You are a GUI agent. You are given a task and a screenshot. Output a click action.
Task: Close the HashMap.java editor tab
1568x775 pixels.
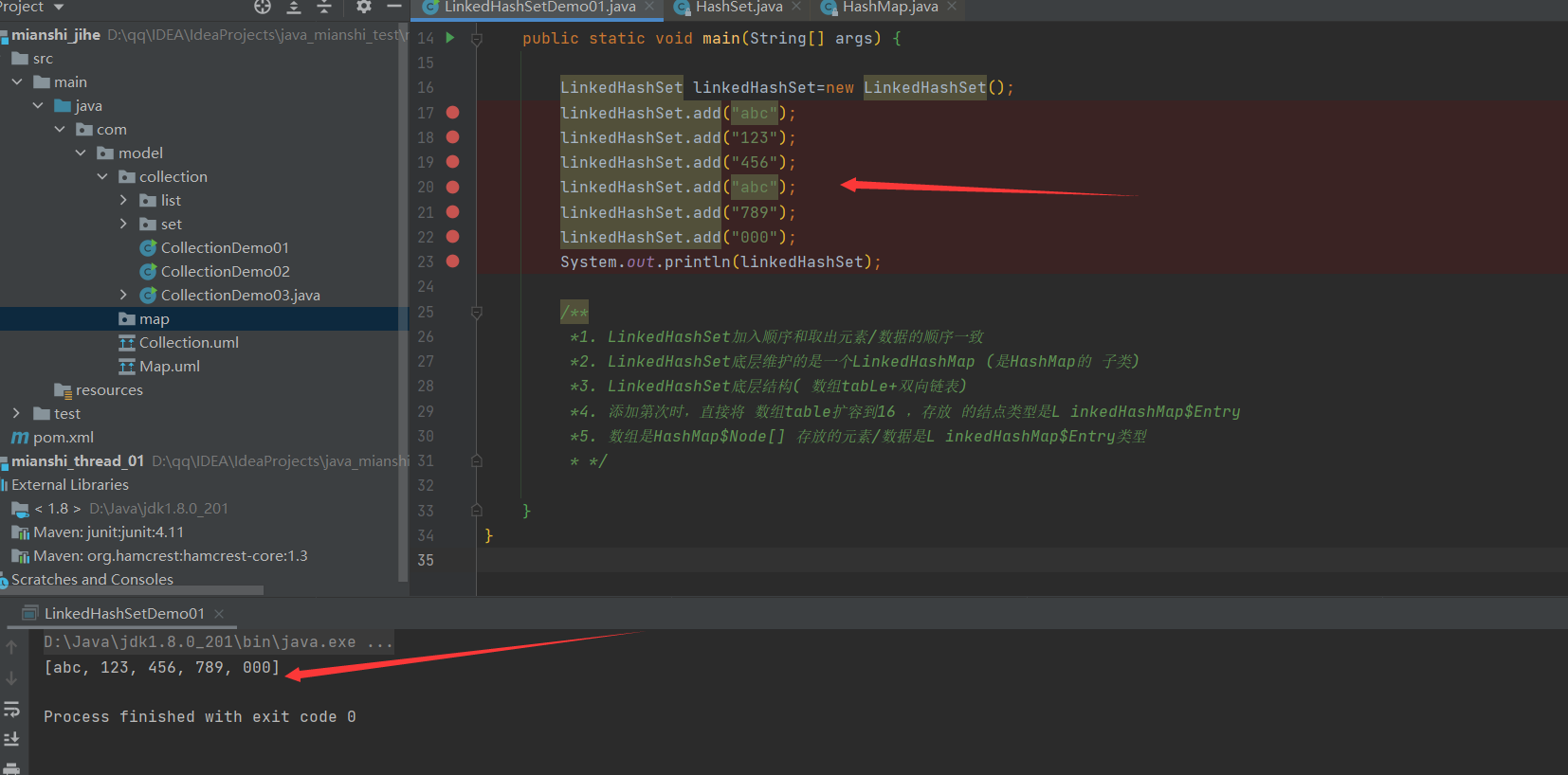point(952,7)
